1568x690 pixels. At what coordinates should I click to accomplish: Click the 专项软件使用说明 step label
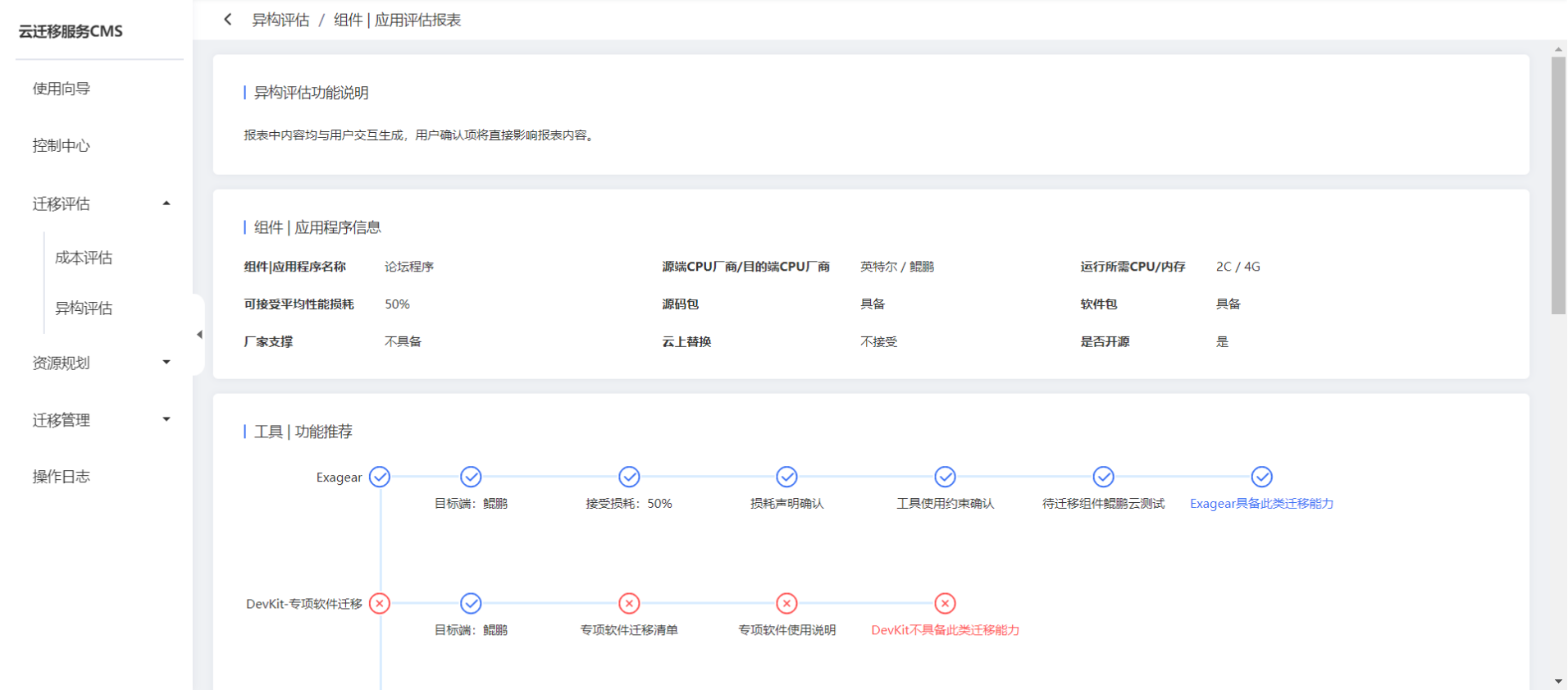pyautogui.click(x=786, y=630)
